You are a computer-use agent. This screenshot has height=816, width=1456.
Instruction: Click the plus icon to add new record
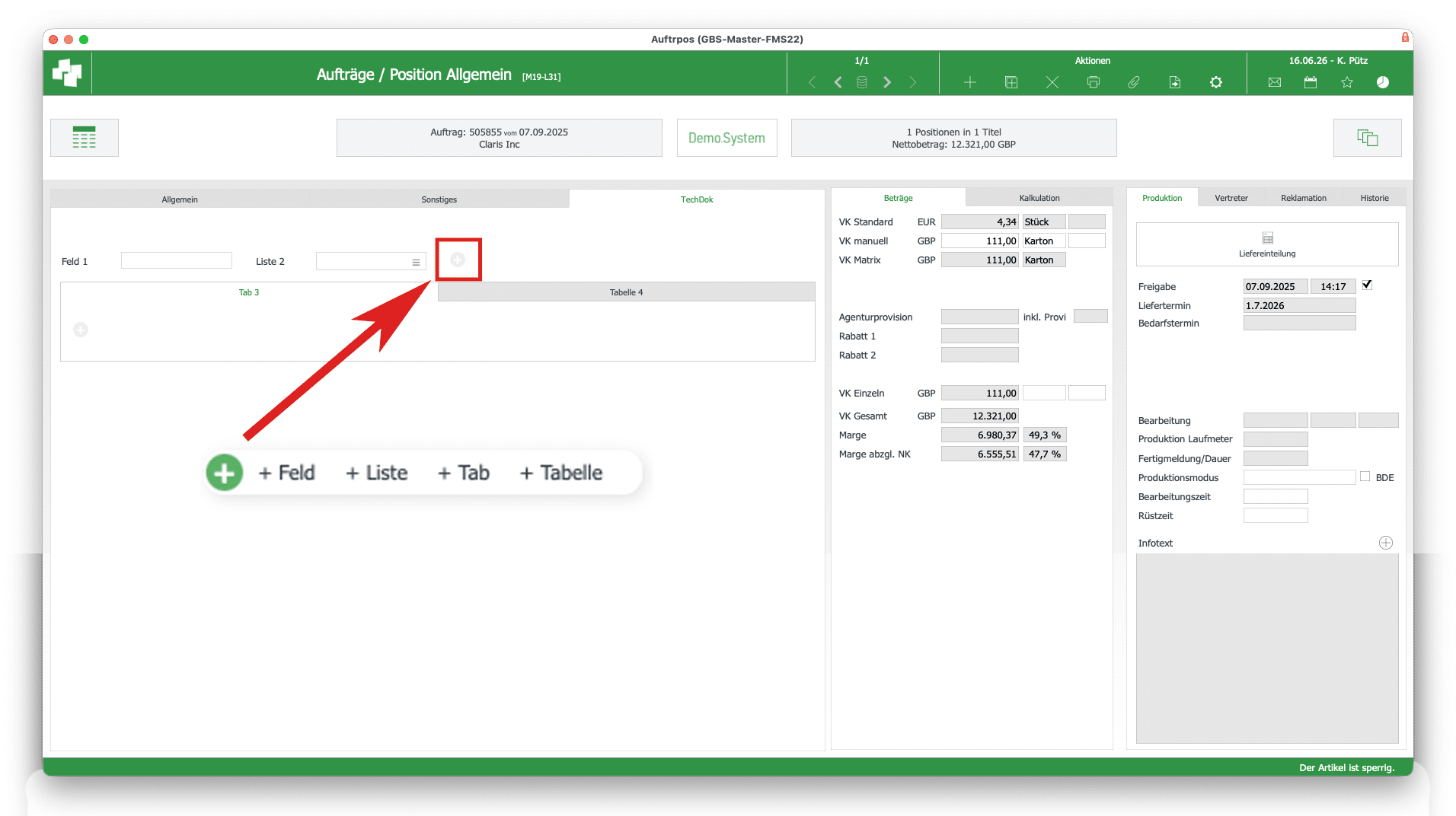(969, 82)
